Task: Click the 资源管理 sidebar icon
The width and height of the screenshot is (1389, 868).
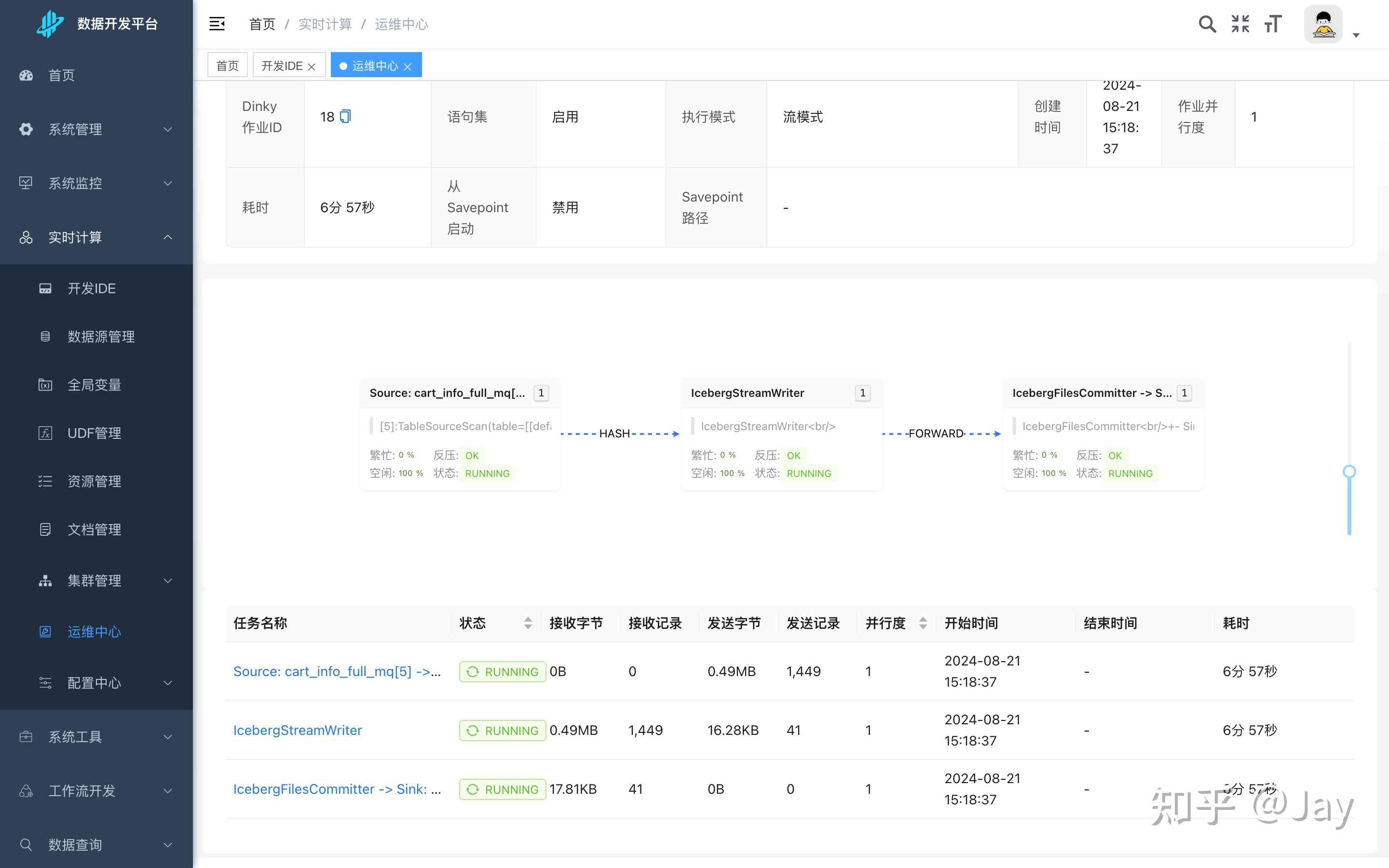Action: [45, 481]
